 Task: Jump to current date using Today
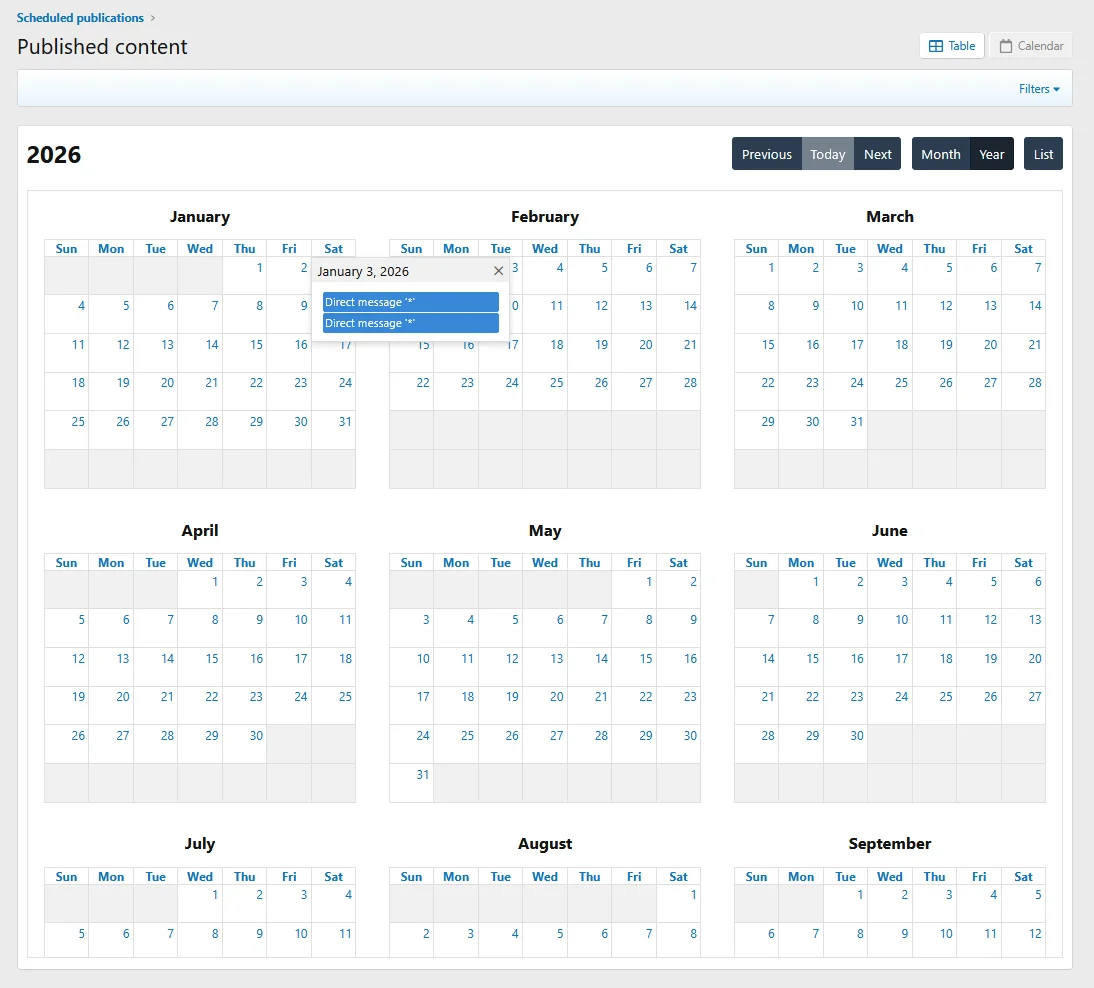pyautogui.click(x=827, y=154)
